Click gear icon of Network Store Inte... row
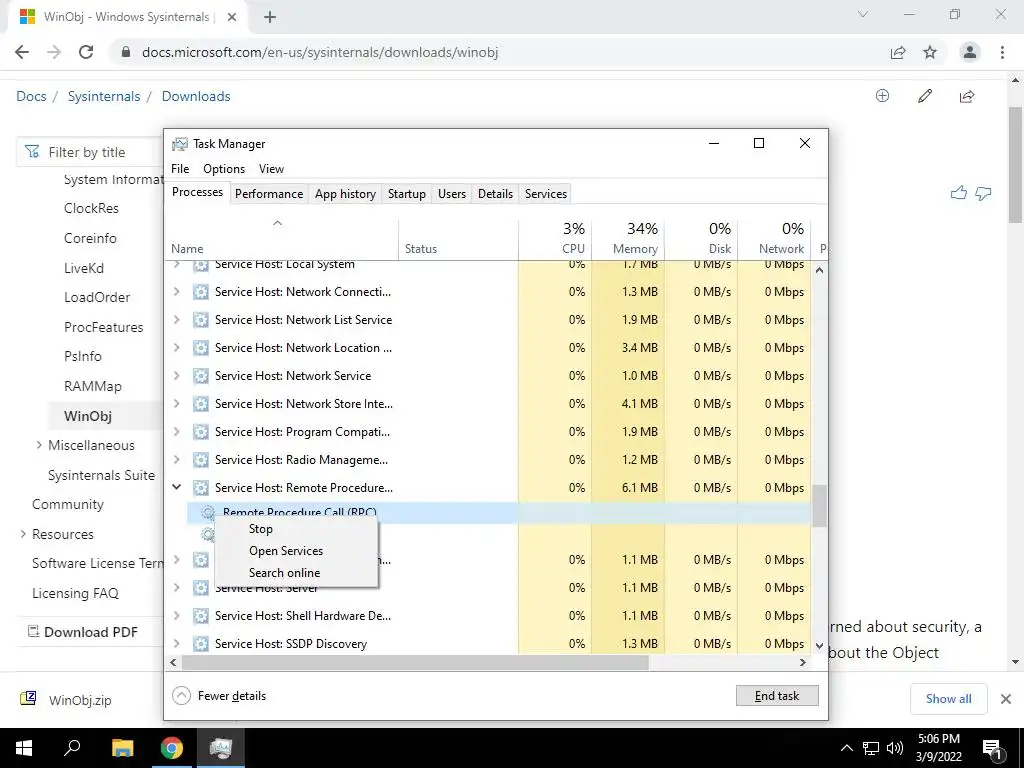This screenshot has height=768, width=1024. [x=200, y=404]
